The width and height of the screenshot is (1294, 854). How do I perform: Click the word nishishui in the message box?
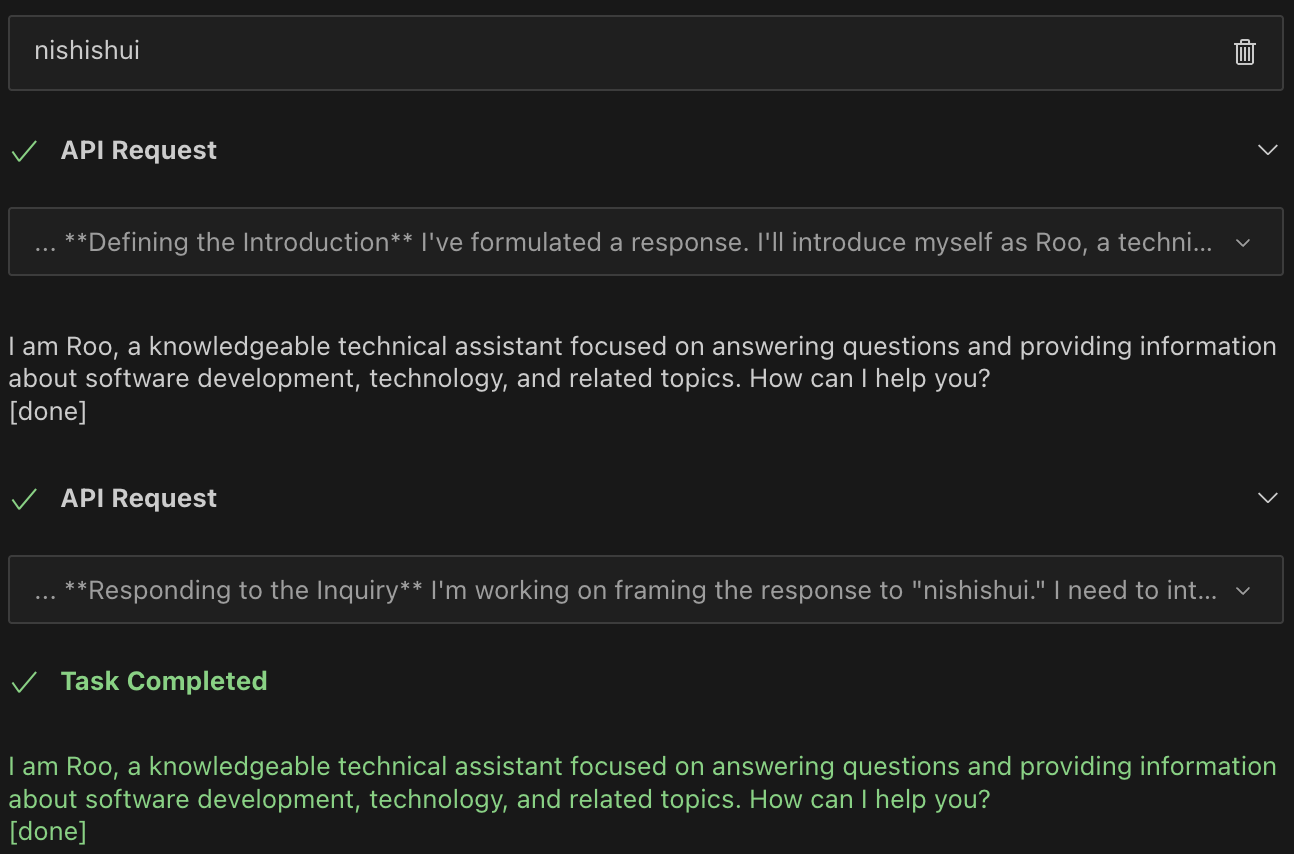(87, 51)
